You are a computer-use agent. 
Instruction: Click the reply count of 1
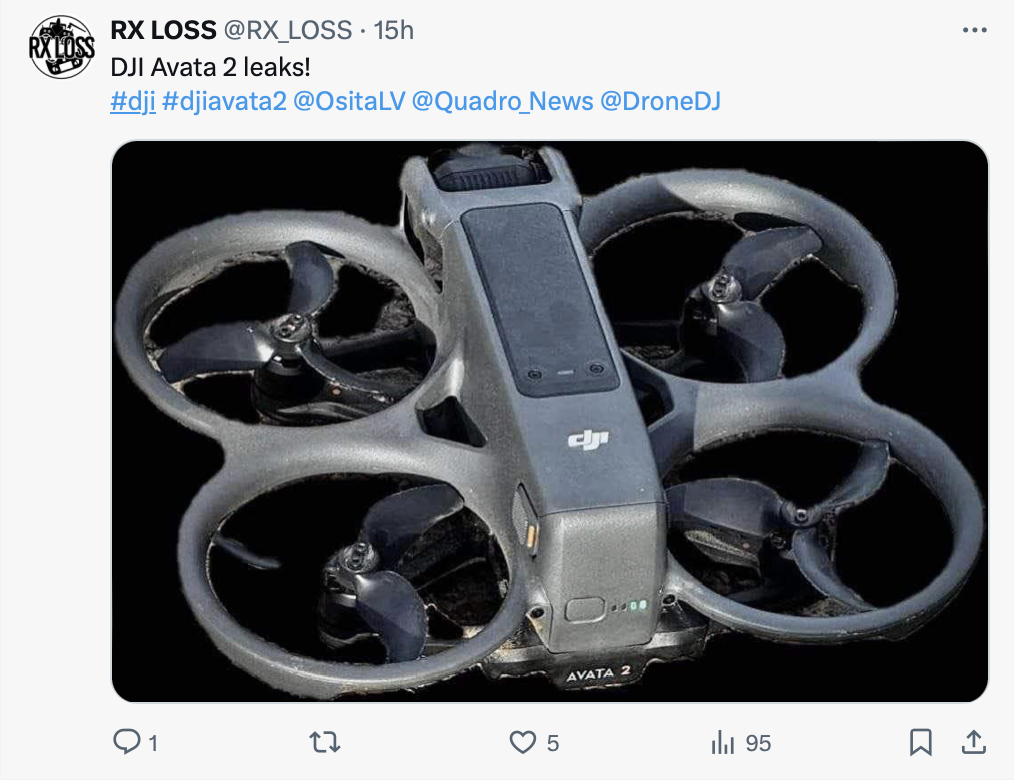coord(153,743)
